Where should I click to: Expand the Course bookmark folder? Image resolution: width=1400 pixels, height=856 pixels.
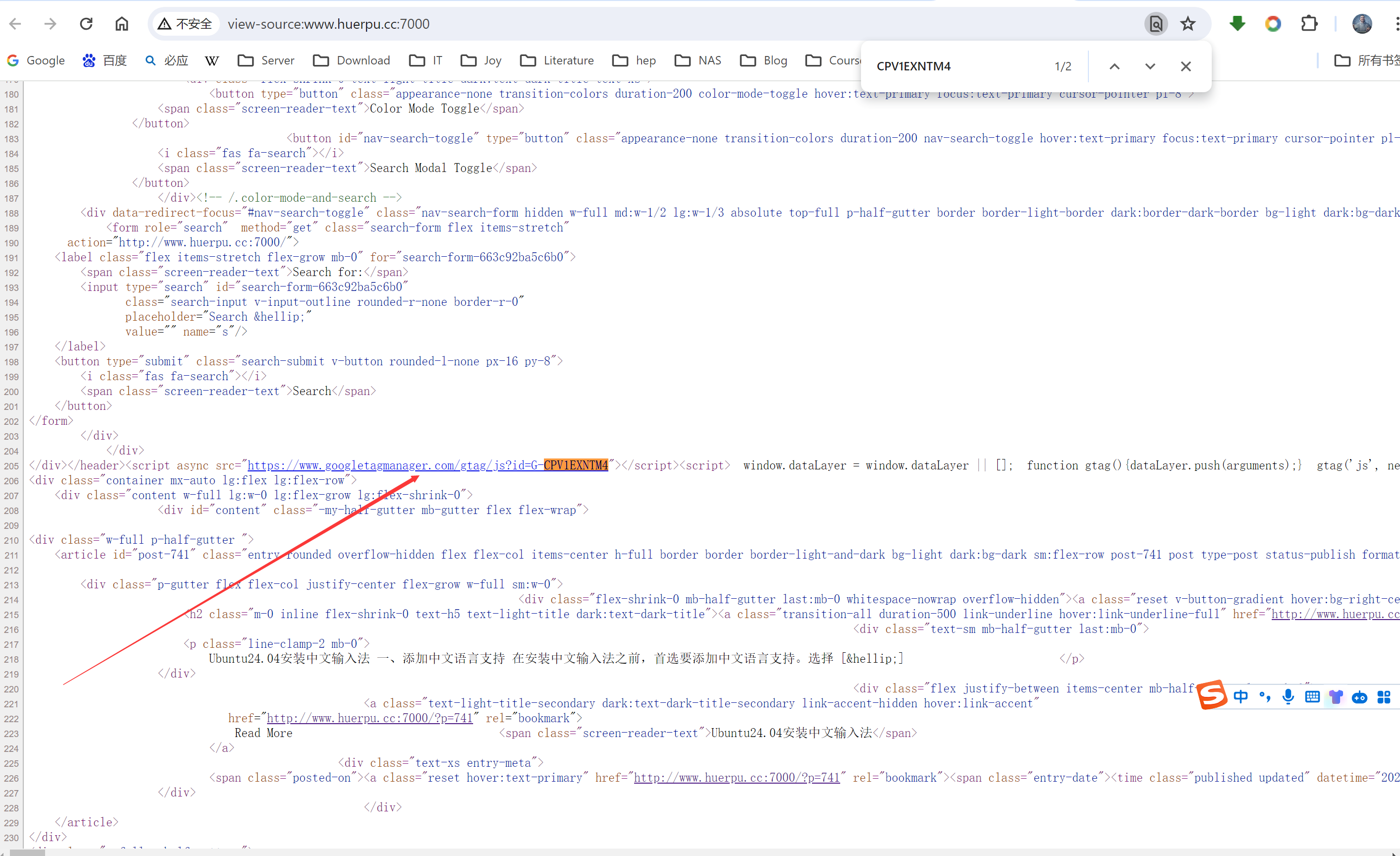pos(833,60)
